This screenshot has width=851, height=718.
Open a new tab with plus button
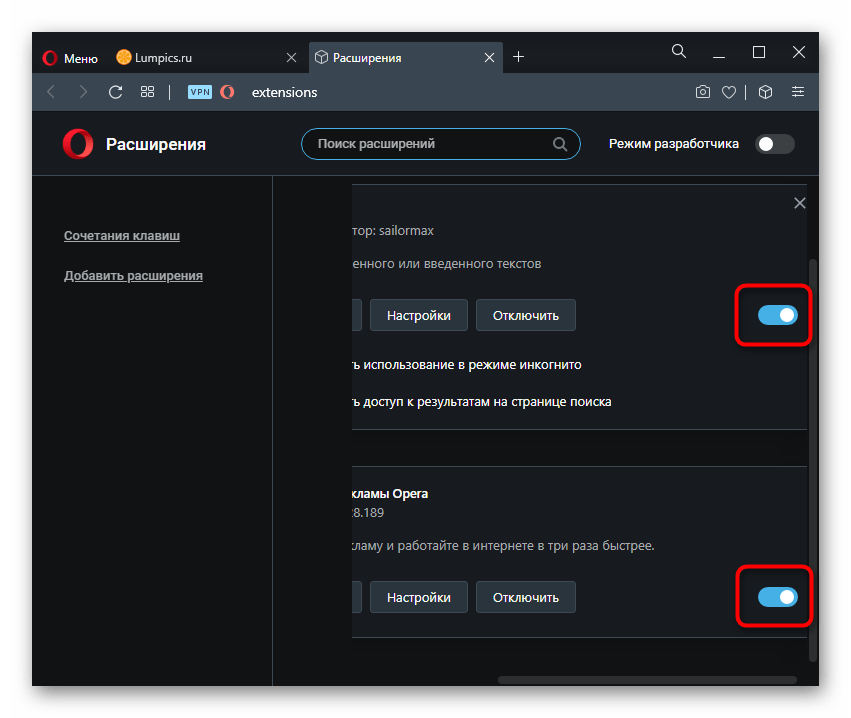pos(518,57)
